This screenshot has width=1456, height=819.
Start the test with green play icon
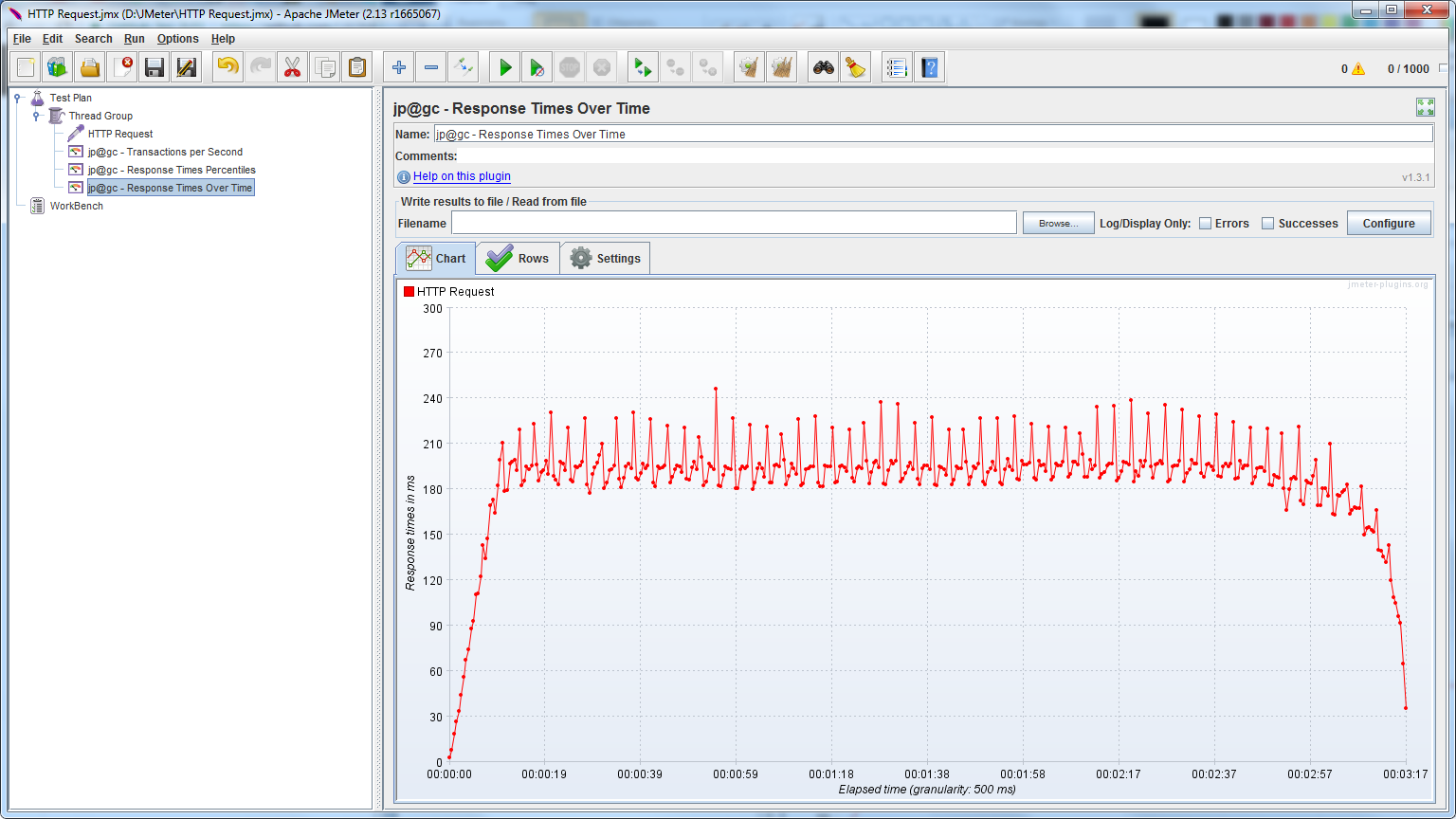(505, 67)
